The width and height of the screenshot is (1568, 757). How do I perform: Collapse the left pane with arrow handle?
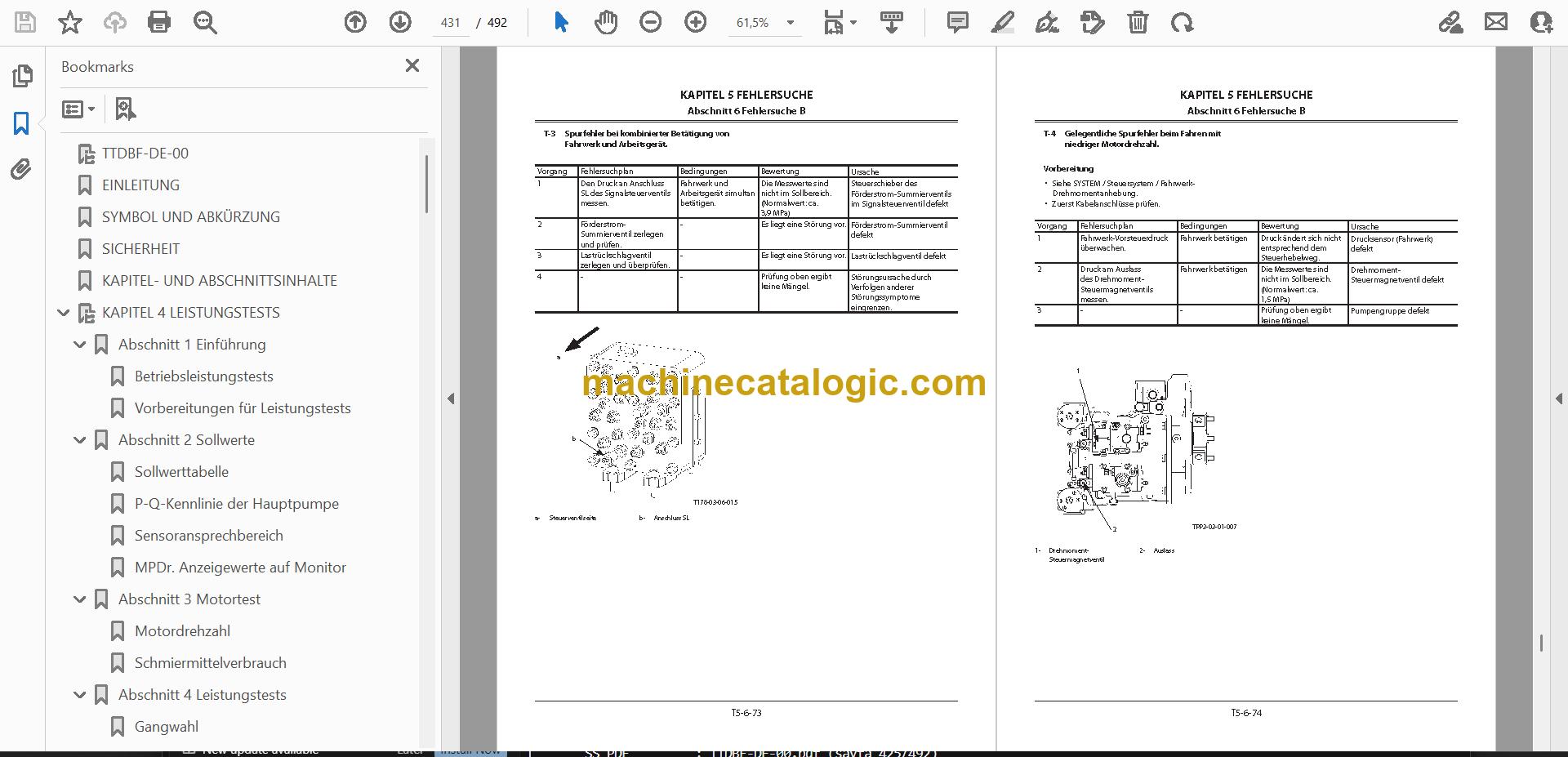click(451, 399)
